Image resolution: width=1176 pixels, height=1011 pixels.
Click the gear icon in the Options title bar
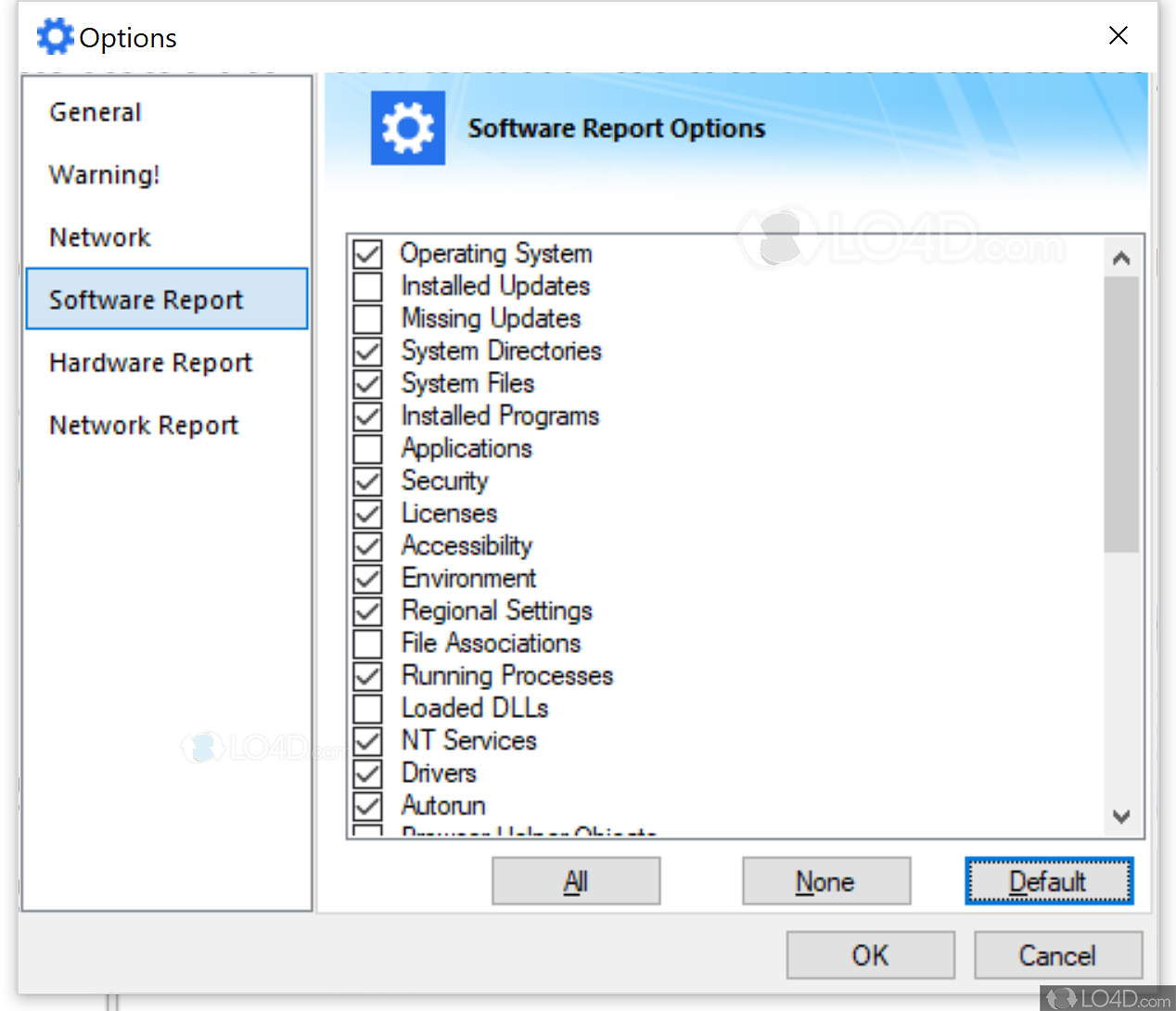(55, 36)
